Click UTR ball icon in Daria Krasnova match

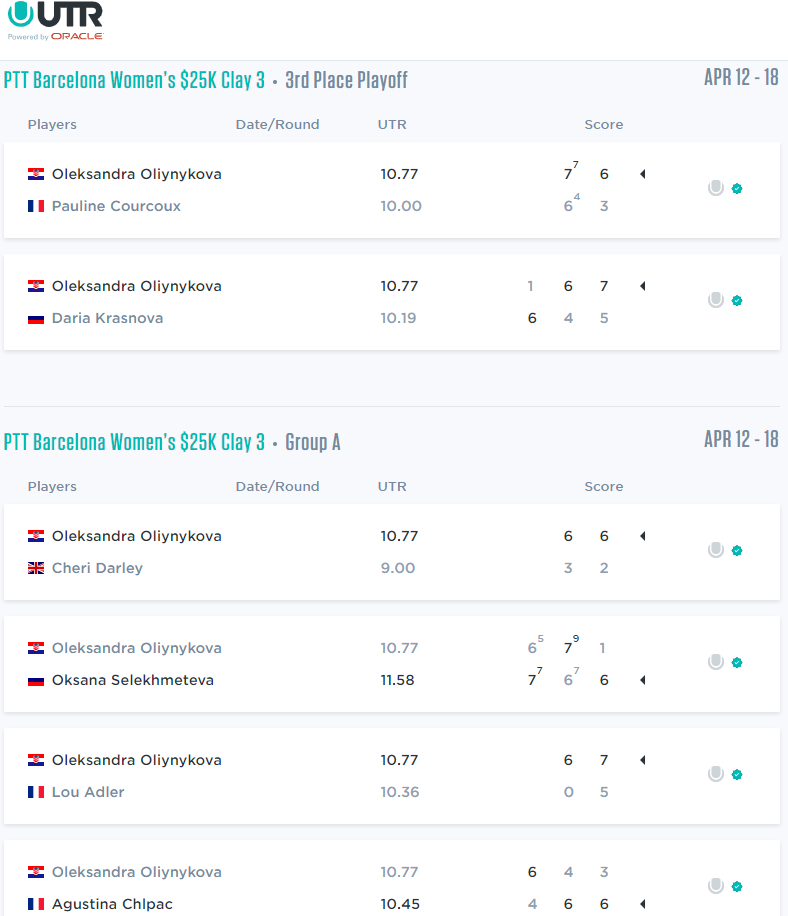tap(716, 300)
